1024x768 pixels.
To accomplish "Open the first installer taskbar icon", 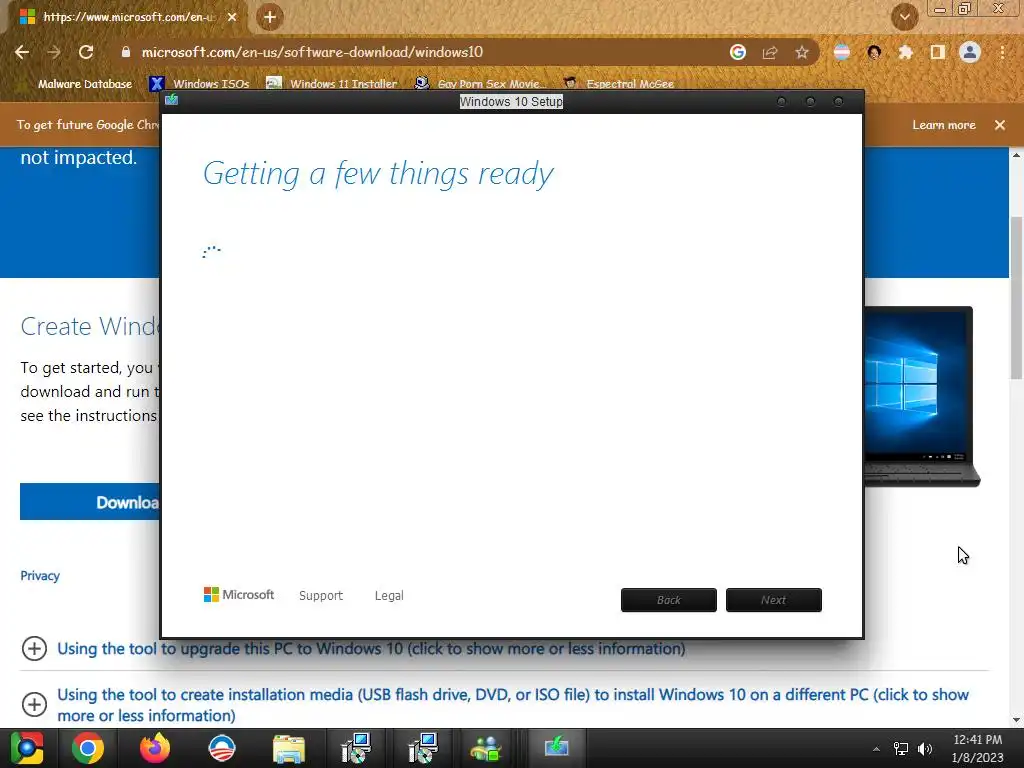I will (356, 748).
